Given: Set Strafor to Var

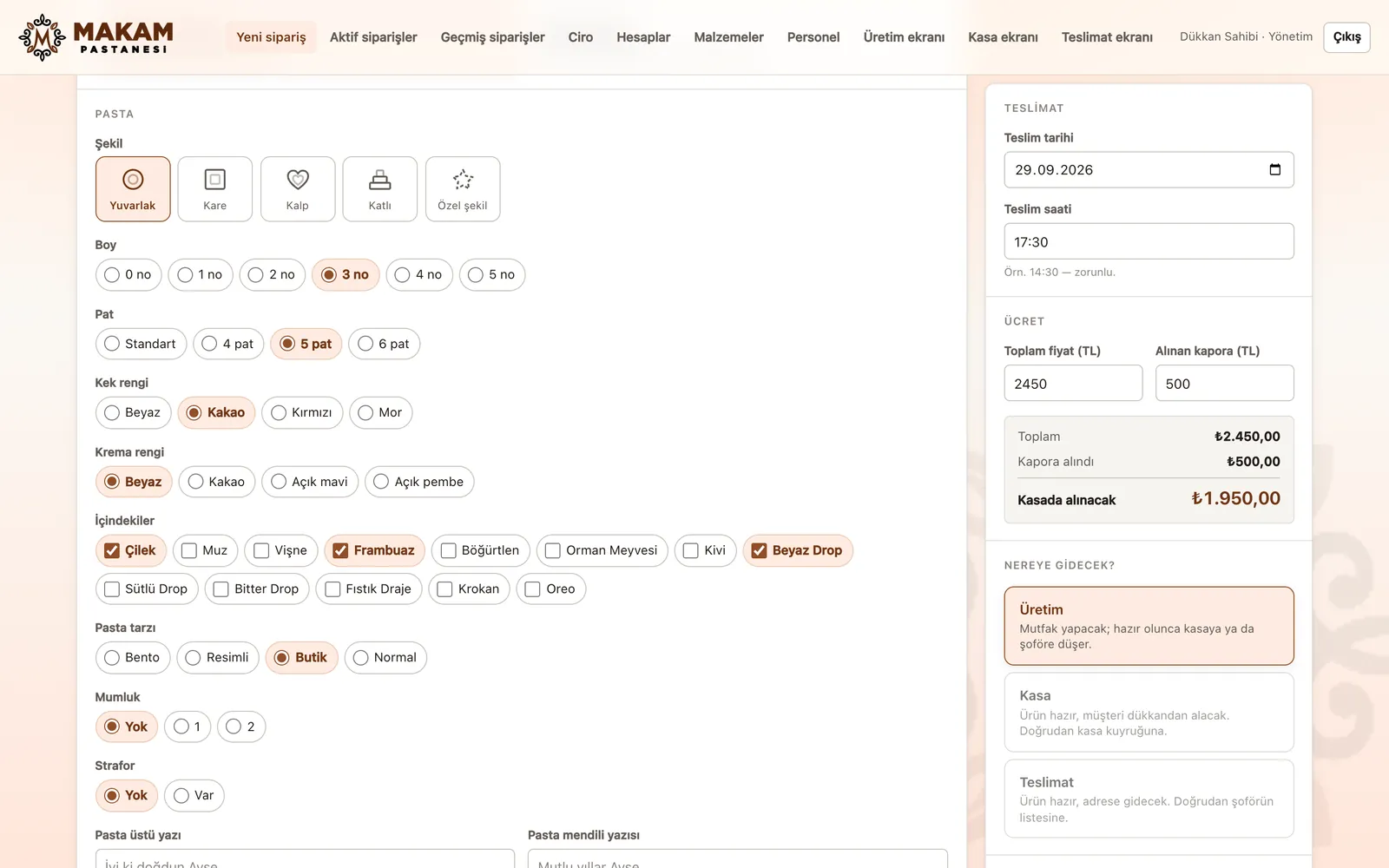Looking at the screenshot, I should (194, 795).
